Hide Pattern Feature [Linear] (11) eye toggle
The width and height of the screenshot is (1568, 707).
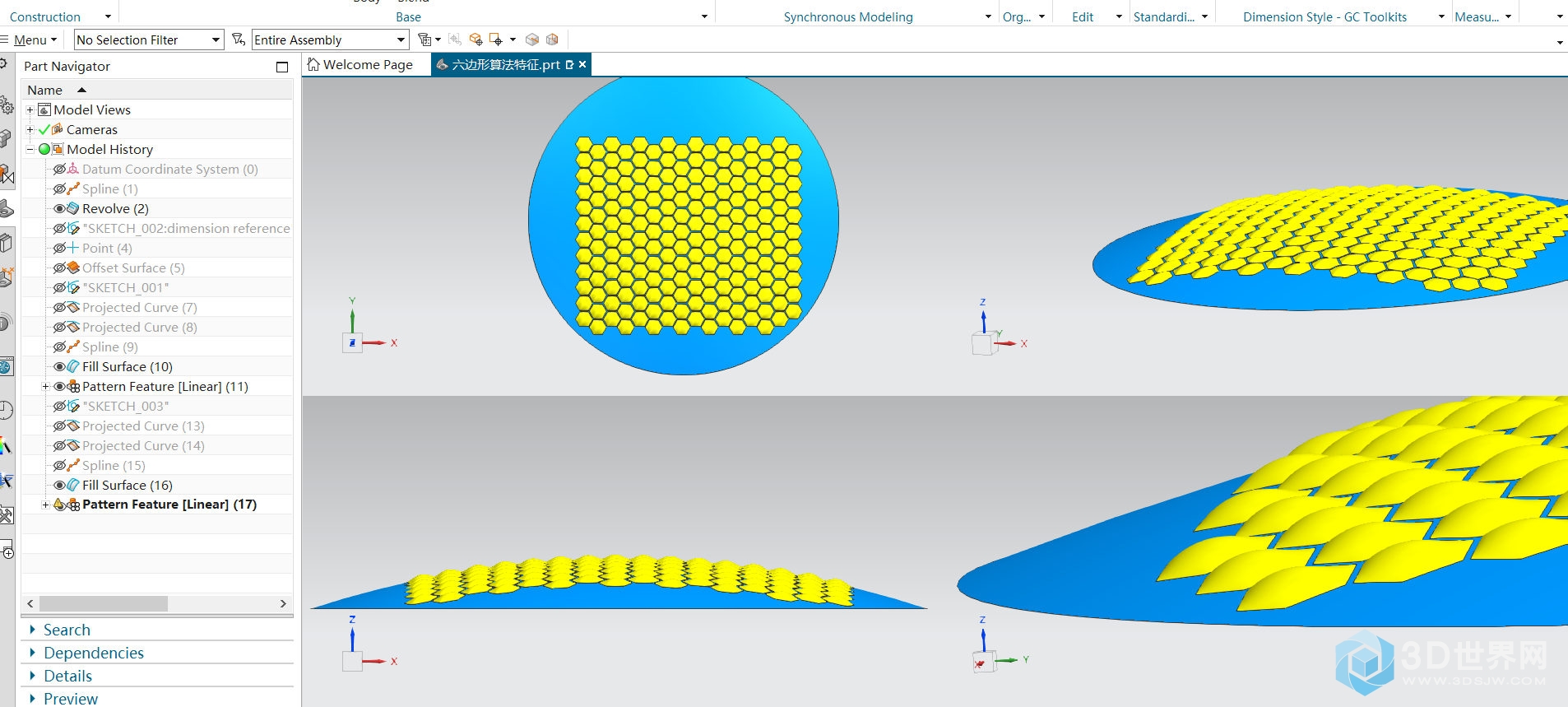[x=59, y=386]
